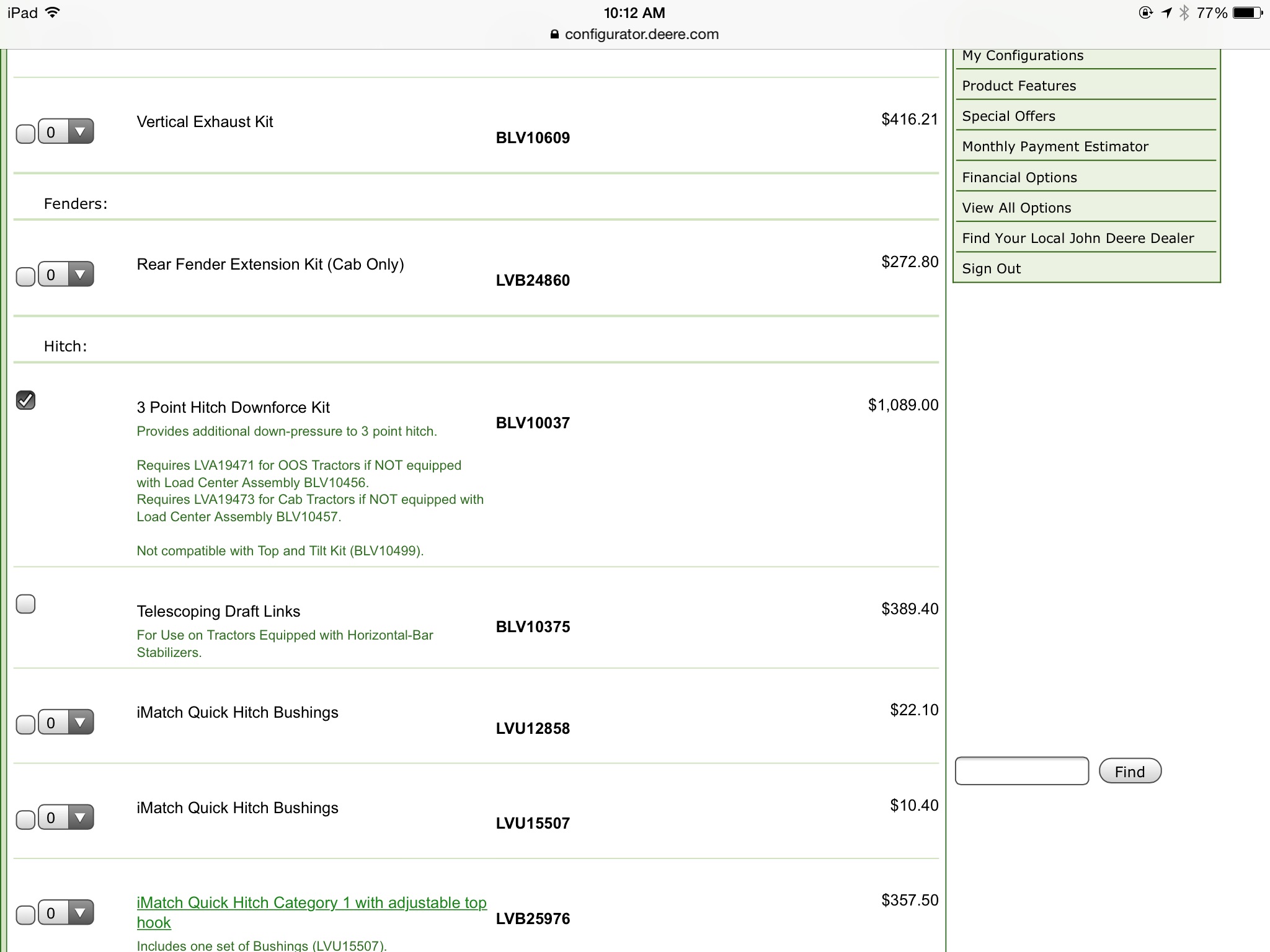Open iMatch Quick Hitch Category 1 link
1270x952 pixels.
pyautogui.click(x=311, y=904)
